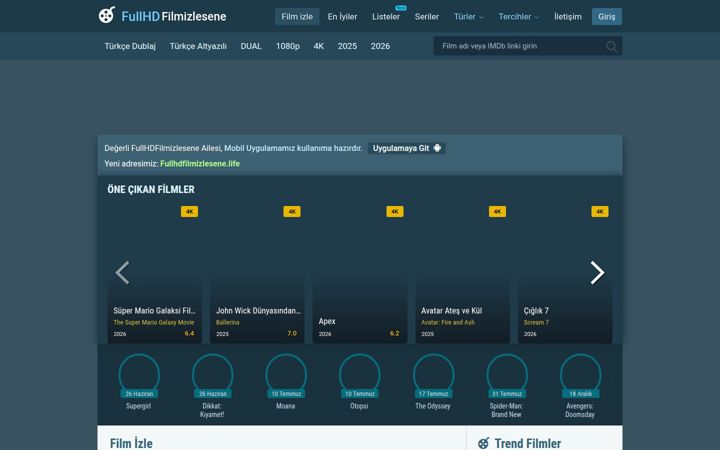Go to the previous featured films slide
This screenshot has height=450, width=720.
(122, 273)
